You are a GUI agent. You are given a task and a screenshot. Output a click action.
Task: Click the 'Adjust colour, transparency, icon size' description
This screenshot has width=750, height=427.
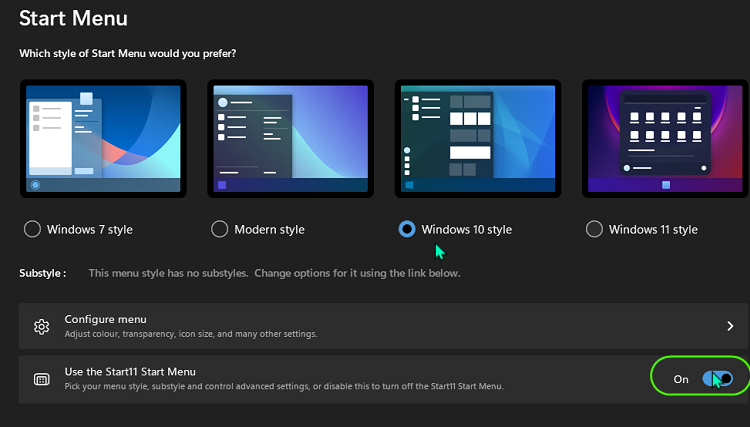coord(191,334)
